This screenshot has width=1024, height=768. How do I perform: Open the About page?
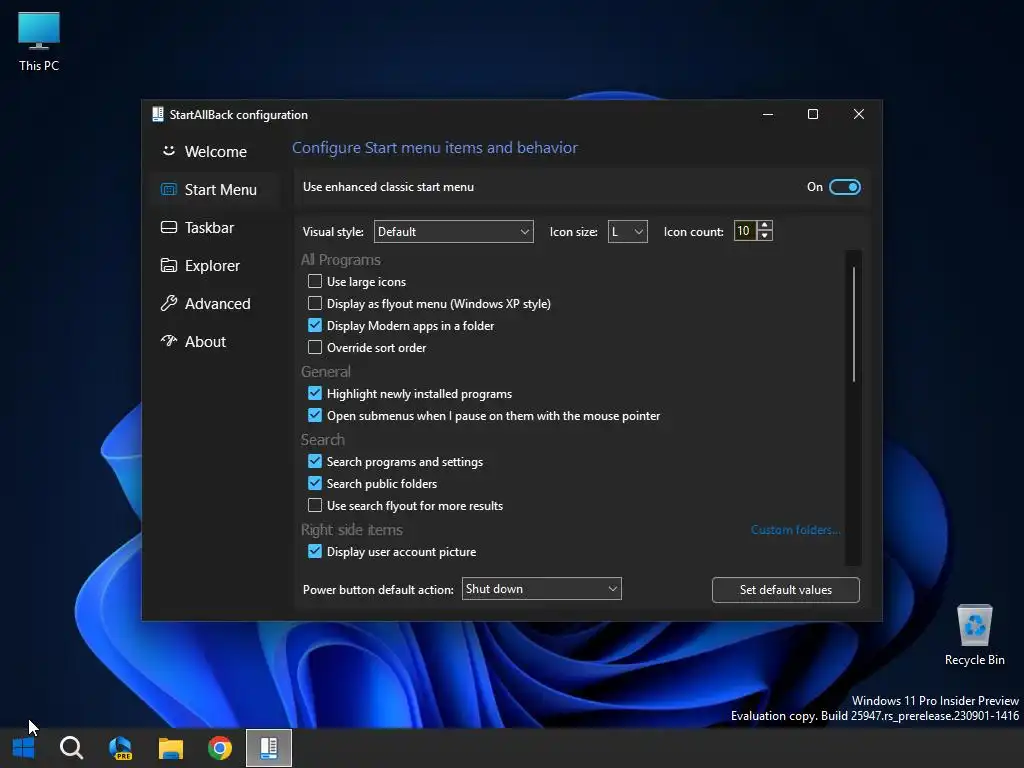pos(216,341)
